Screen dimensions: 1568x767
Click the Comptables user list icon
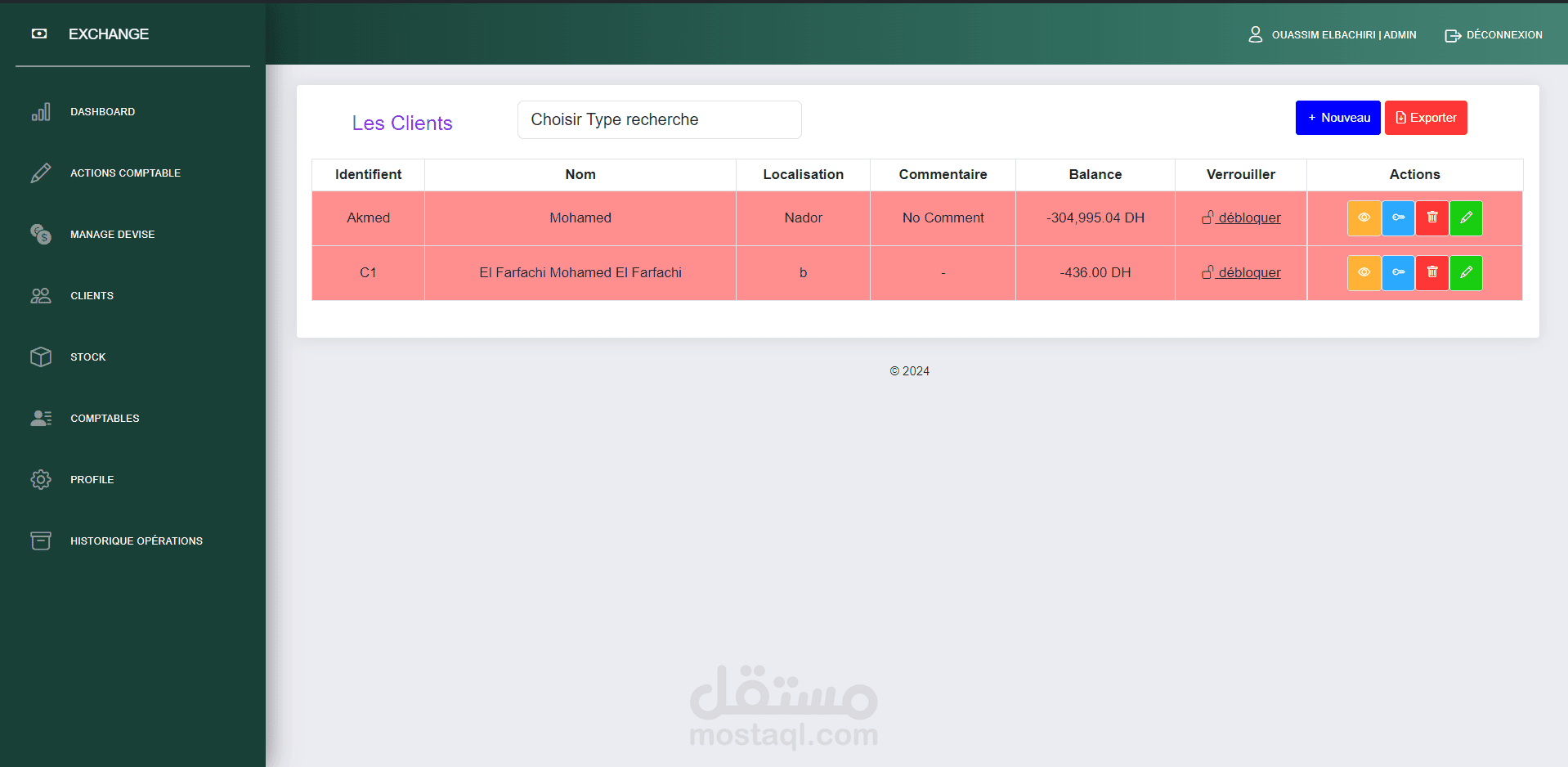pos(41,419)
